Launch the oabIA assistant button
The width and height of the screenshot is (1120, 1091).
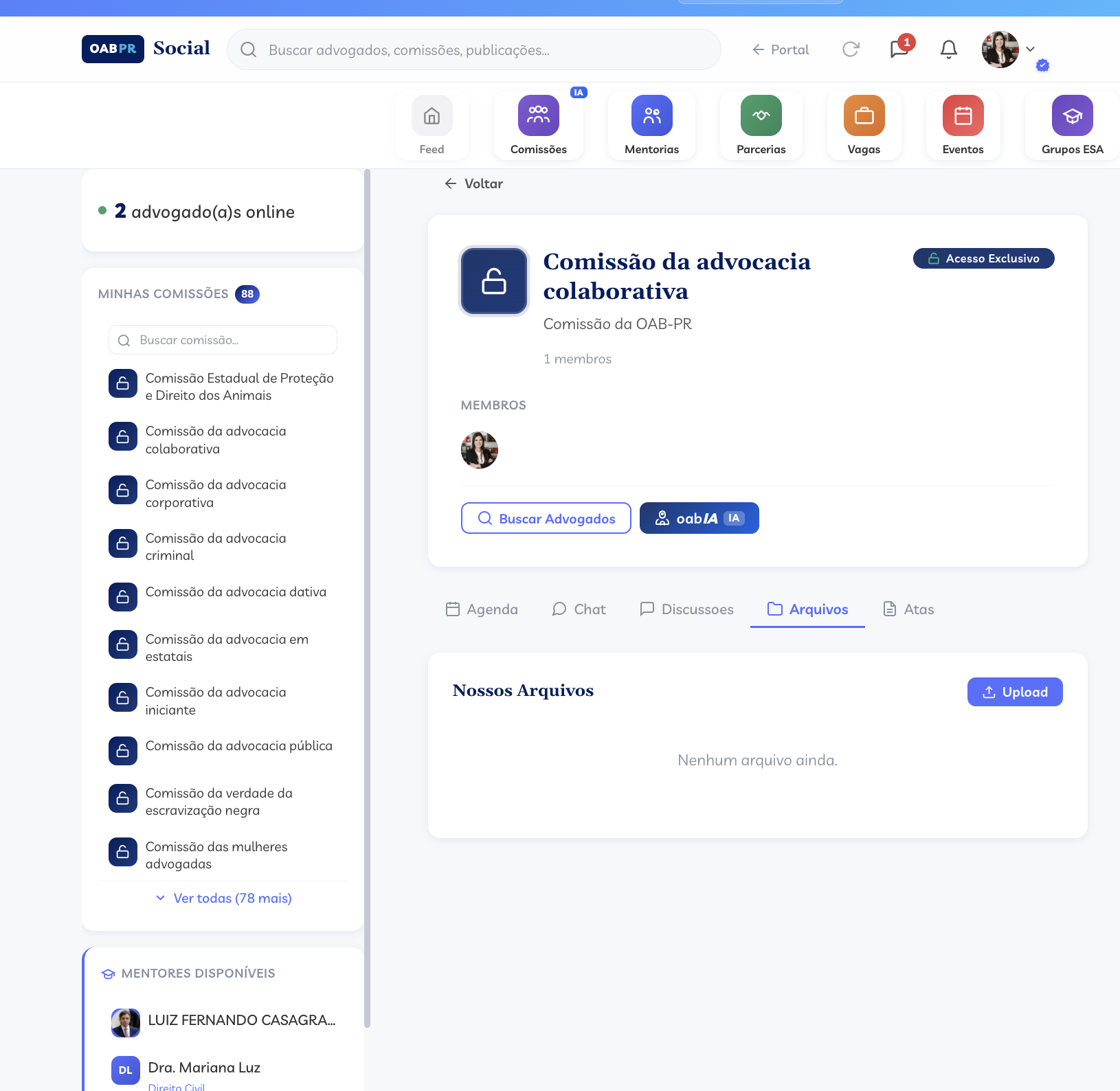[699, 519]
